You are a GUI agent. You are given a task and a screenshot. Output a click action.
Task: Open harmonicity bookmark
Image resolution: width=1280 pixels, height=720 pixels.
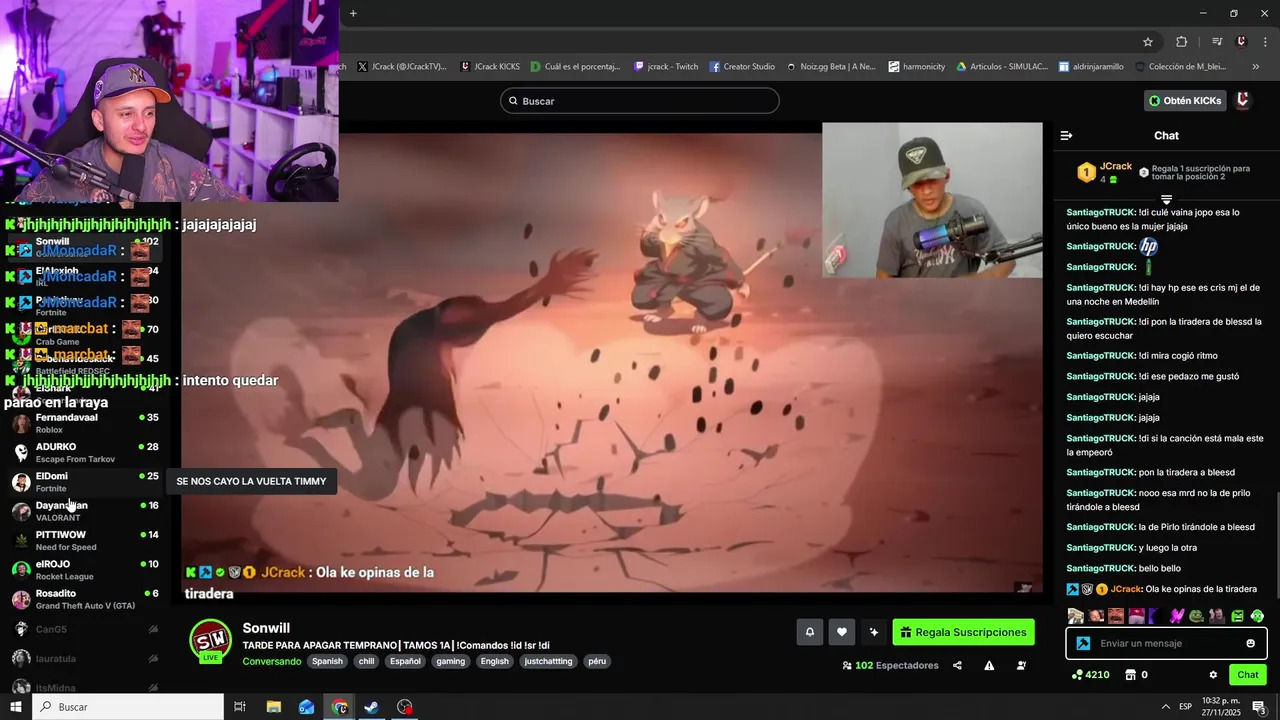(916, 67)
